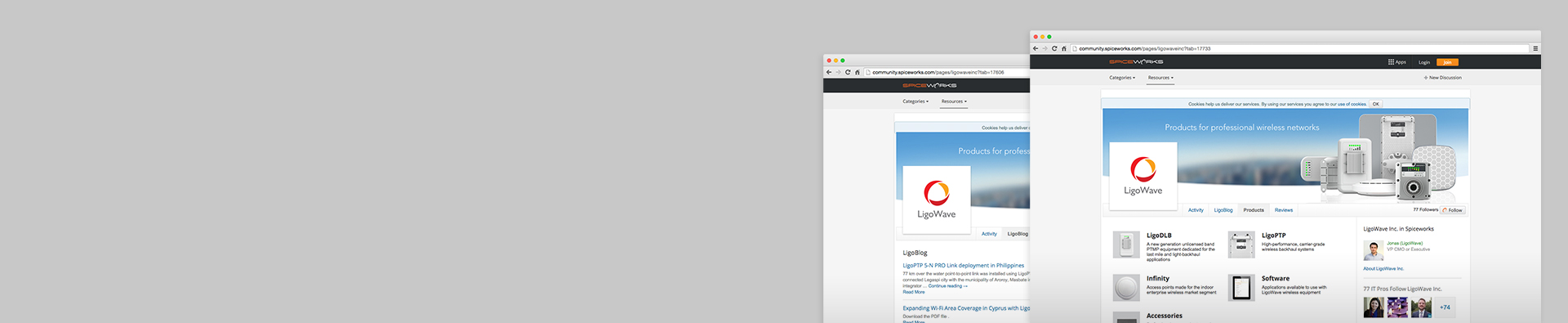Reload the page in the front browser window
This screenshot has width=1568, height=323.
coord(1054,48)
